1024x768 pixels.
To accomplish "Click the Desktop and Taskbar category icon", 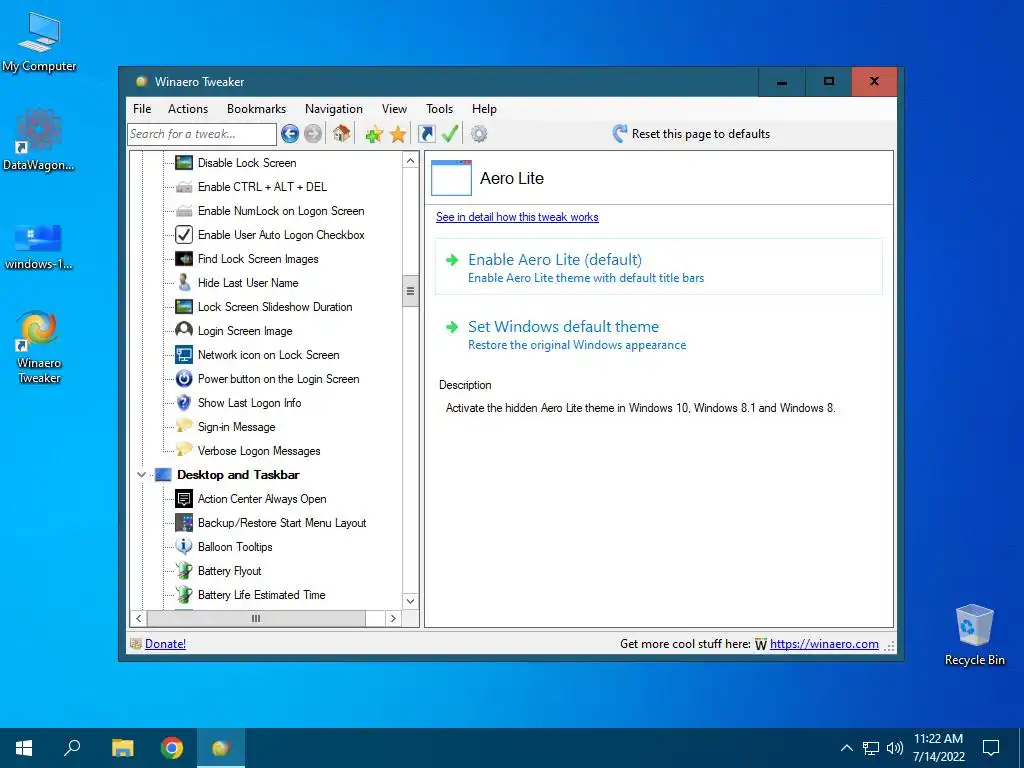I will pyautogui.click(x=163, y=475).
